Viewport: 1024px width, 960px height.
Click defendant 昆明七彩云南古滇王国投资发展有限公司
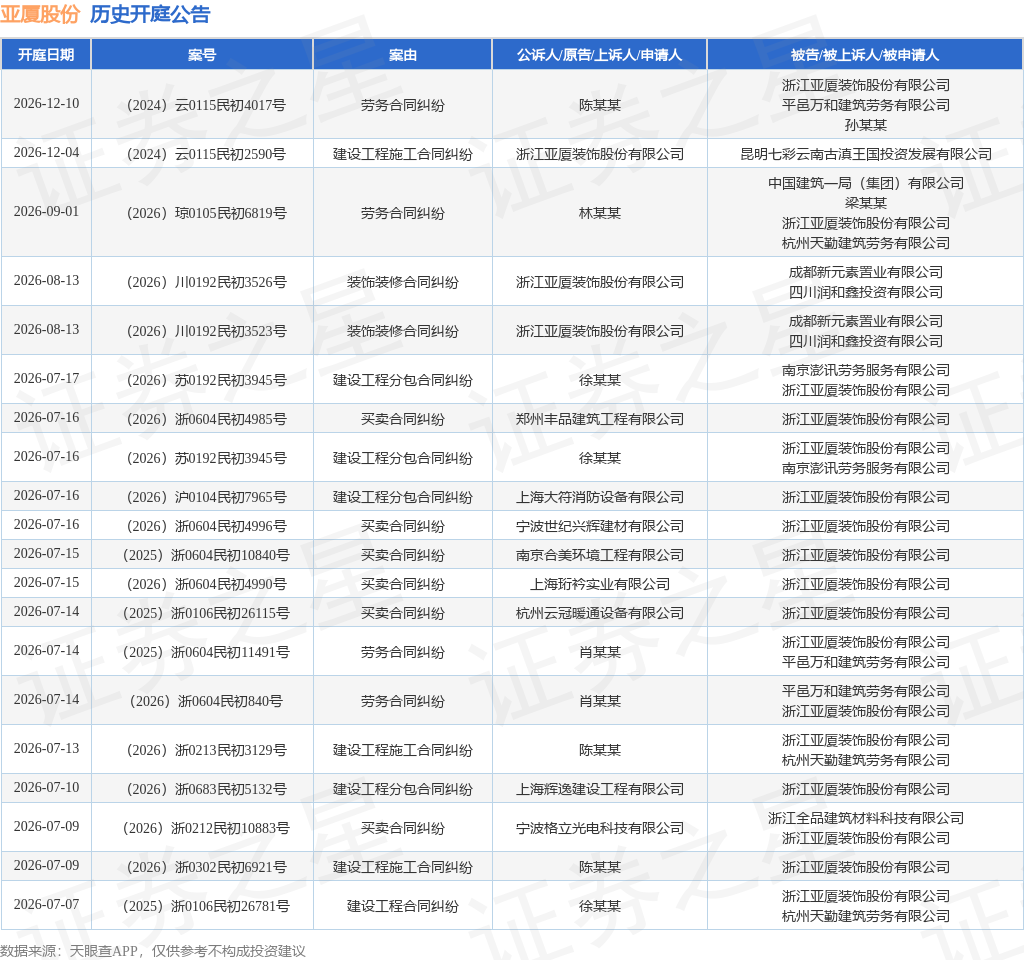(865, 154)
